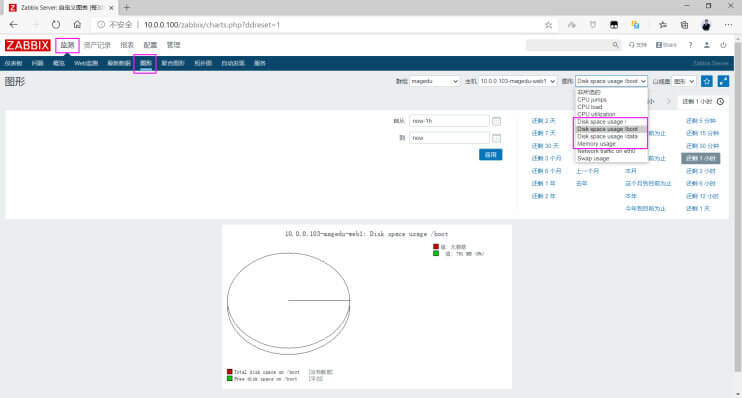Open the 监测 top menu
Viewport: 742px width, 398px height.
67,45
